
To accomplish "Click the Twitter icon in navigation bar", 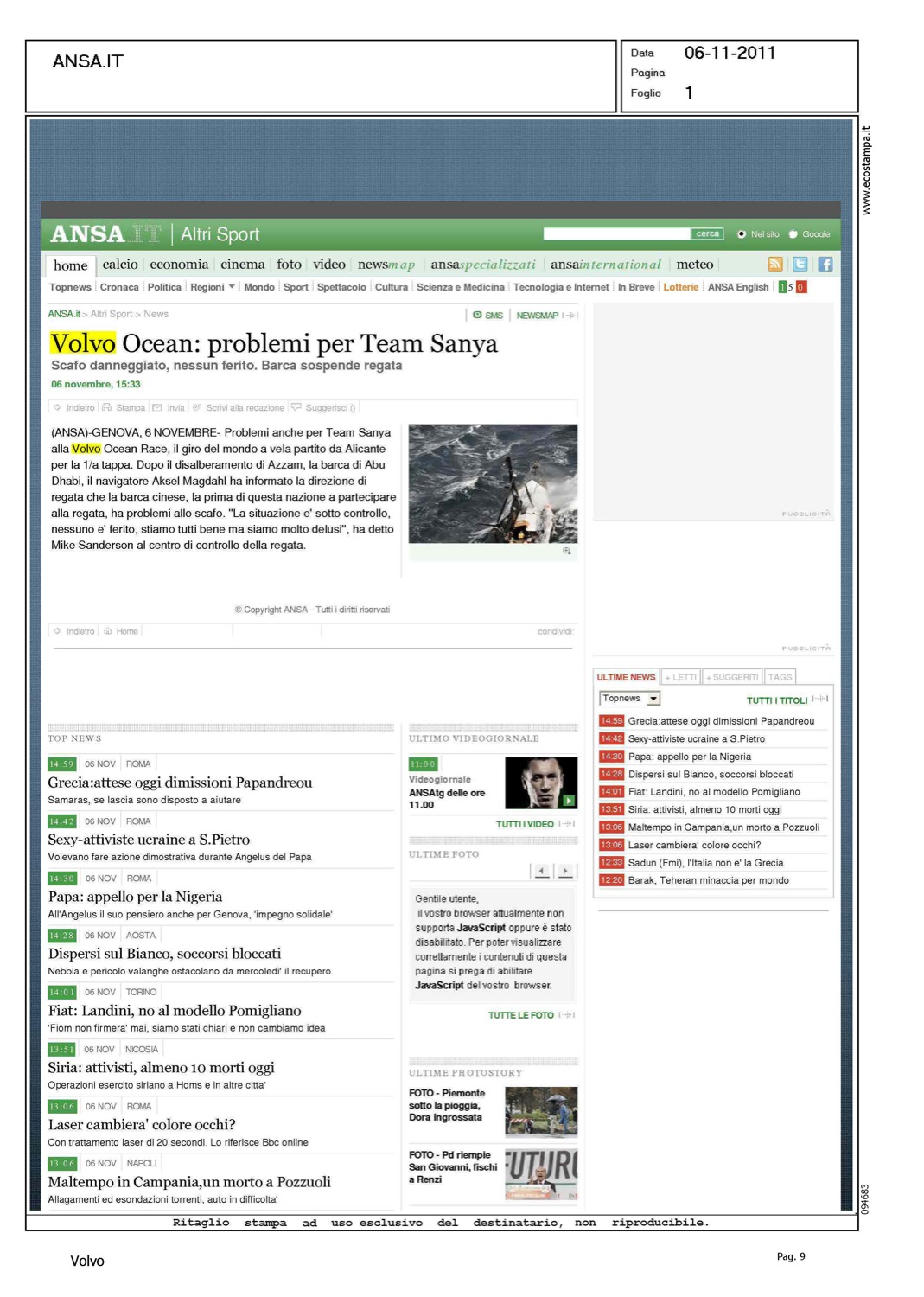I will click(800, 265).
